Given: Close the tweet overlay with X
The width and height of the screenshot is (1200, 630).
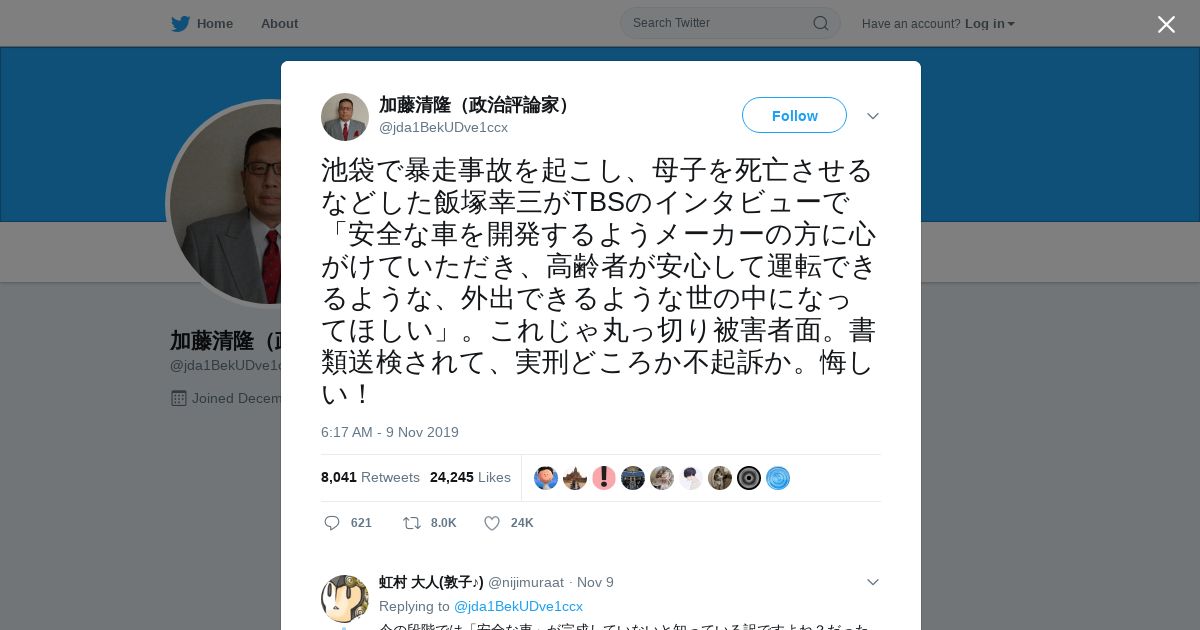Looking at the screenshot, I should [x=1166, y=24].
